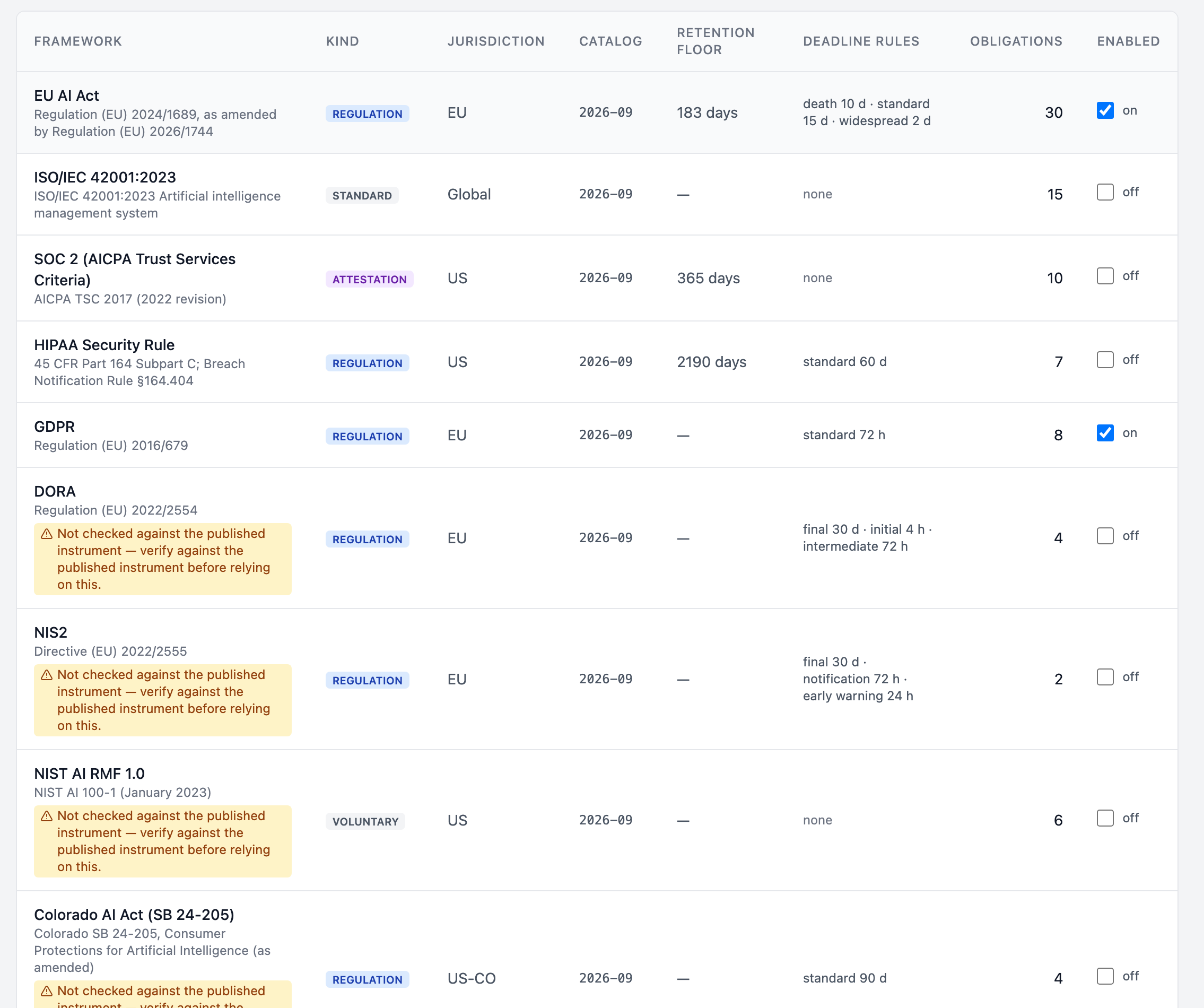The image size is (1204, 1008).
Task: Click the OBLIGATIONS column header
Action: pyautogui.click(x=1016, y=41)
